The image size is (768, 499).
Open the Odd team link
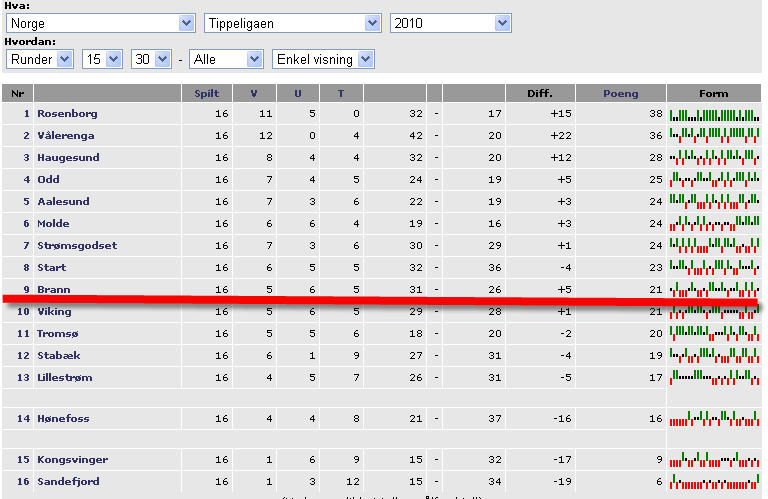coord(48,180)
